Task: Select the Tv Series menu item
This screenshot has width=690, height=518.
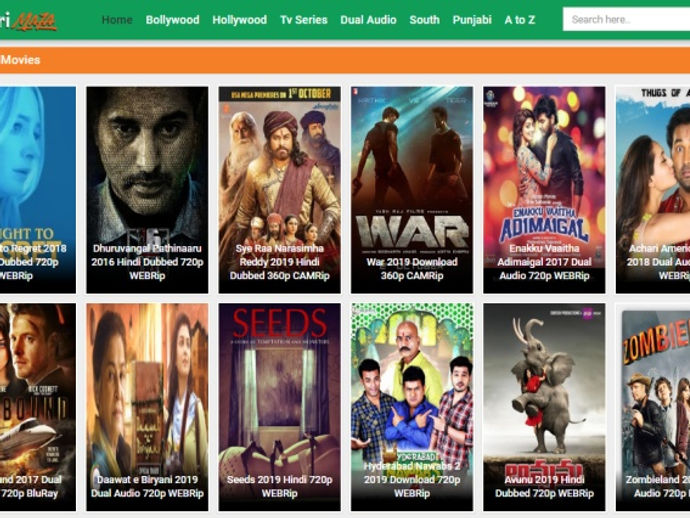Action: pyautogui.click(x=304, y=20)
